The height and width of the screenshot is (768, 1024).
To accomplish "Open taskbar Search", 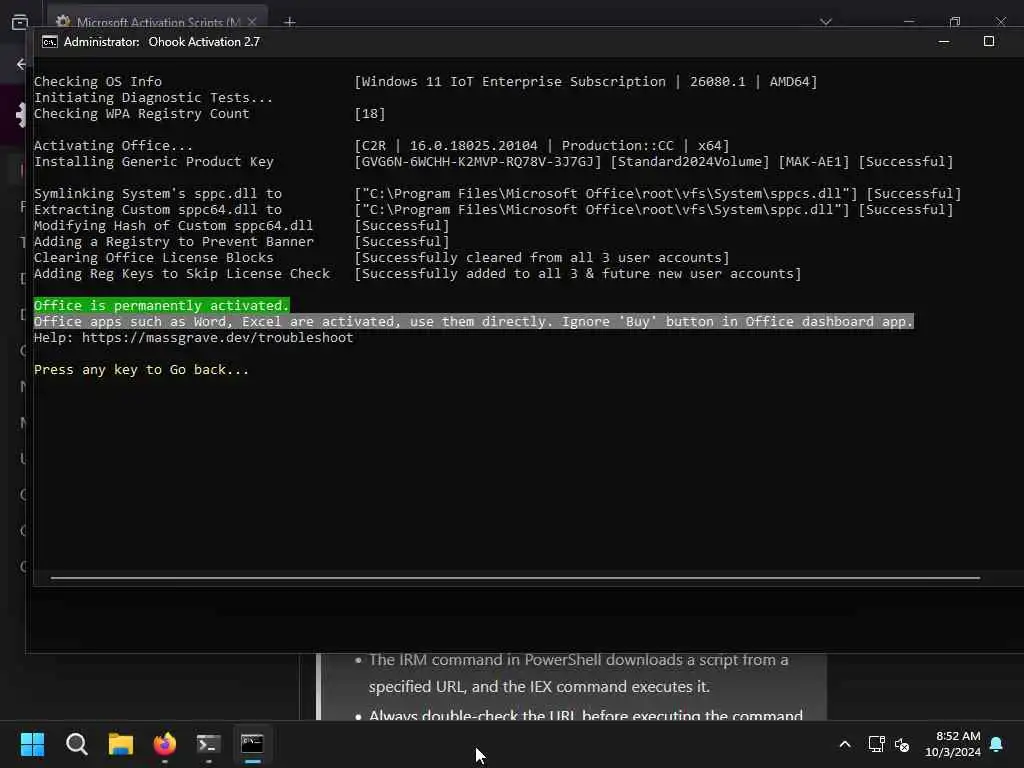I will coord(76,744).
